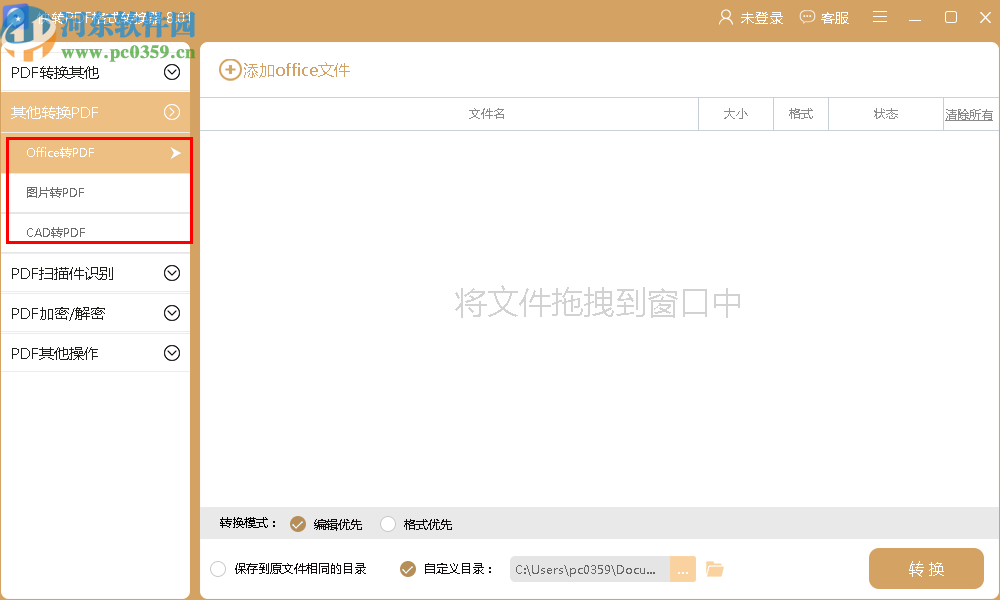This screenshot has height=600, width=1000.
Task: Collapse the PDF转换其他 section
Action: [x=172, y=72]
